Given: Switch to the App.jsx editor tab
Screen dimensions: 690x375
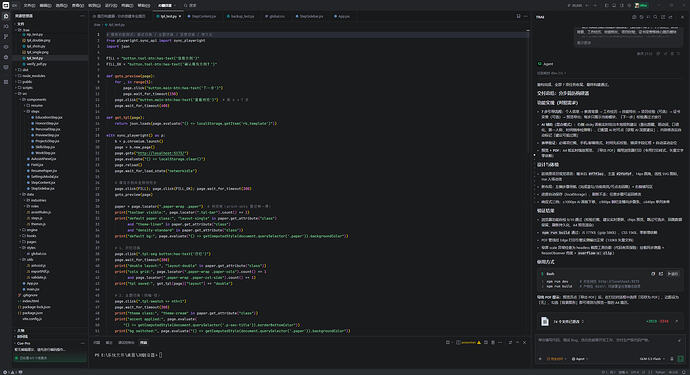Looking at the screenshot, I should [x=342, y=16].
